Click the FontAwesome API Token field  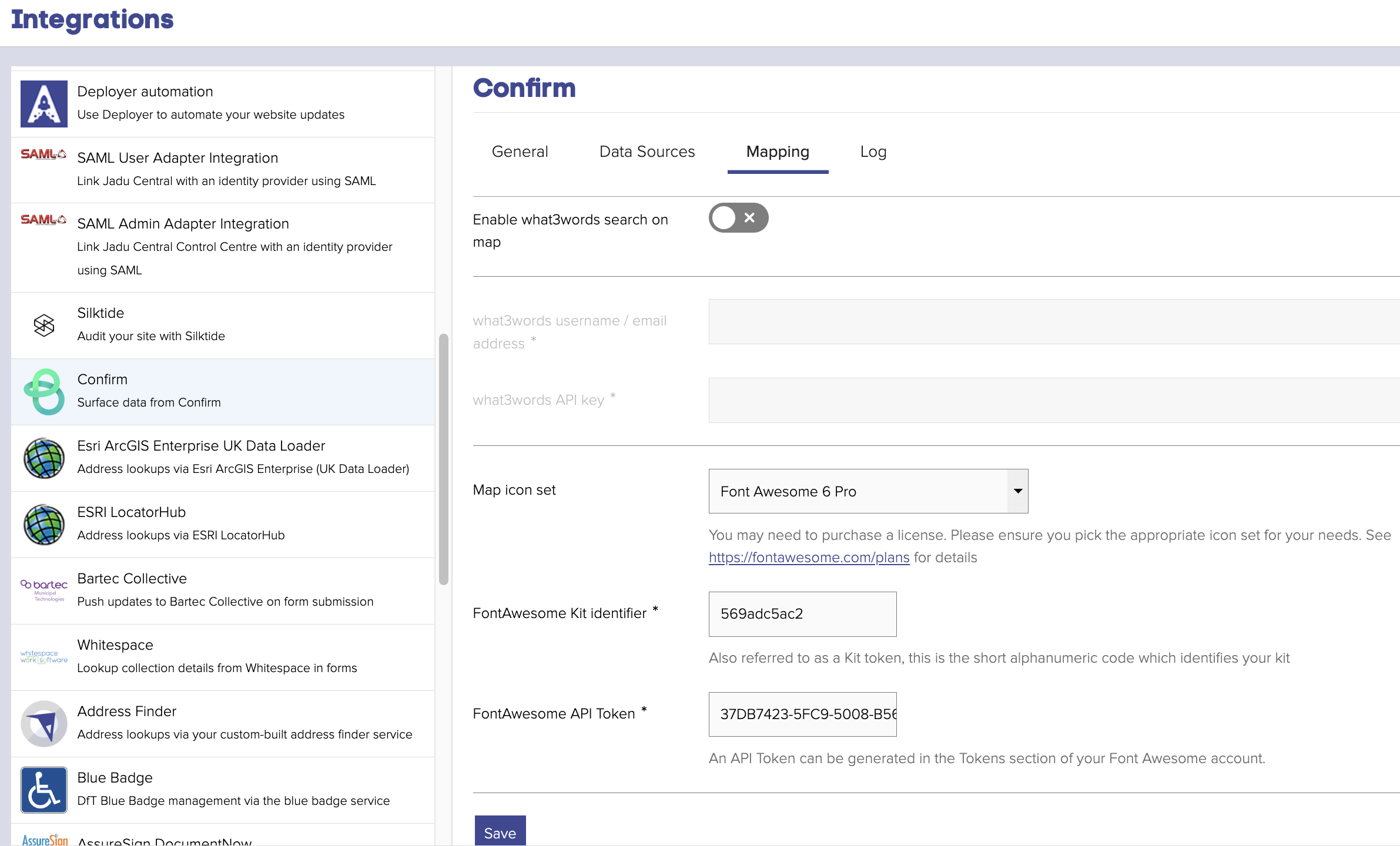point(802,714)
